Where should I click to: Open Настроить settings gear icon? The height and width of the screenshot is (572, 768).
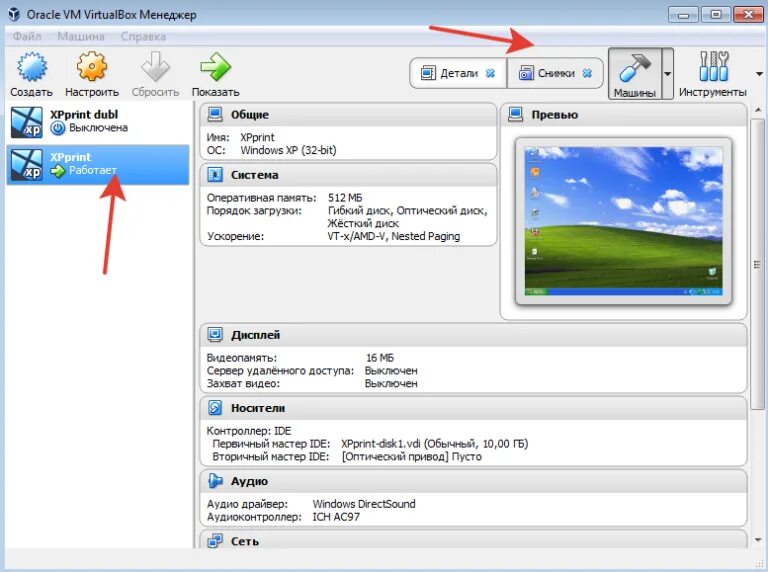92,67
